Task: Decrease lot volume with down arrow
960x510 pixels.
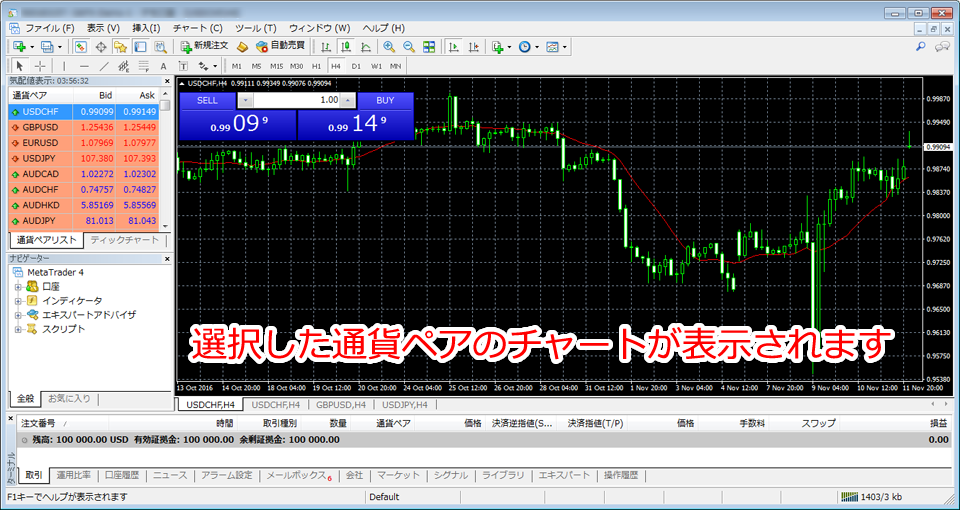Action: [x=245, y=100]
